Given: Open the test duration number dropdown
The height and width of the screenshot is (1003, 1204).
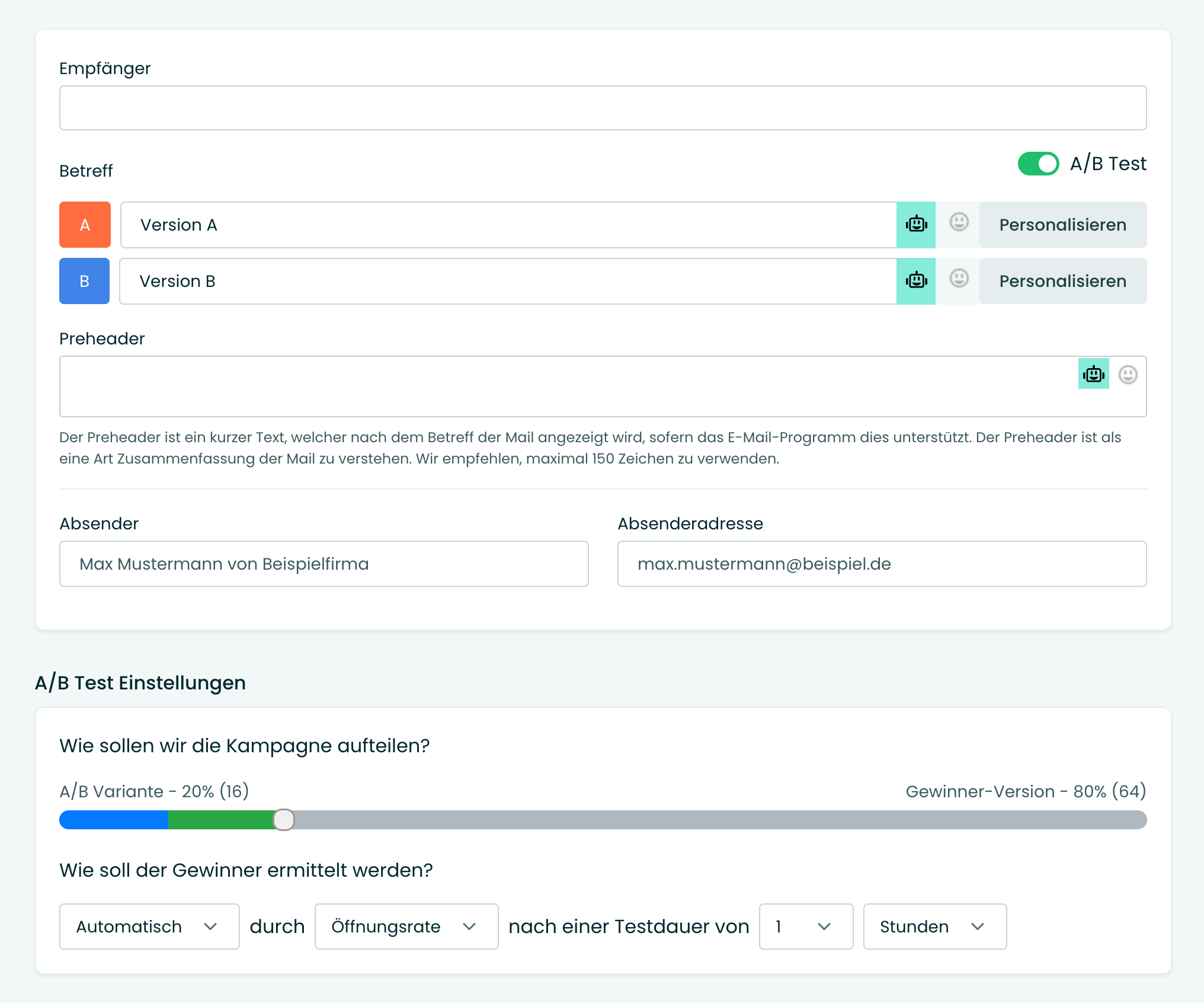Looking at the screenshot, I should 805,927.
